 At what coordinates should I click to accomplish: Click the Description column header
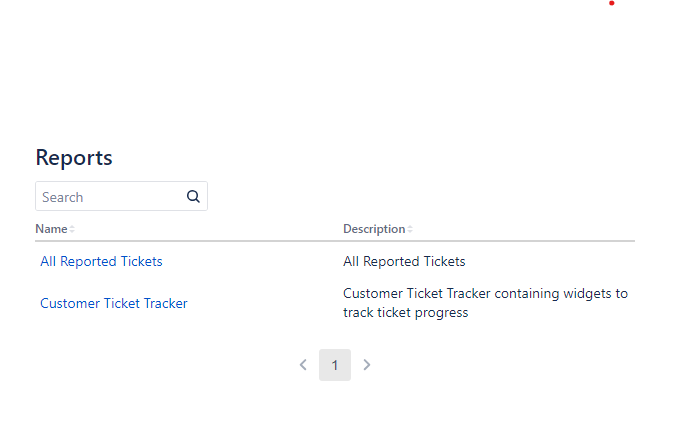coord(374,229)
